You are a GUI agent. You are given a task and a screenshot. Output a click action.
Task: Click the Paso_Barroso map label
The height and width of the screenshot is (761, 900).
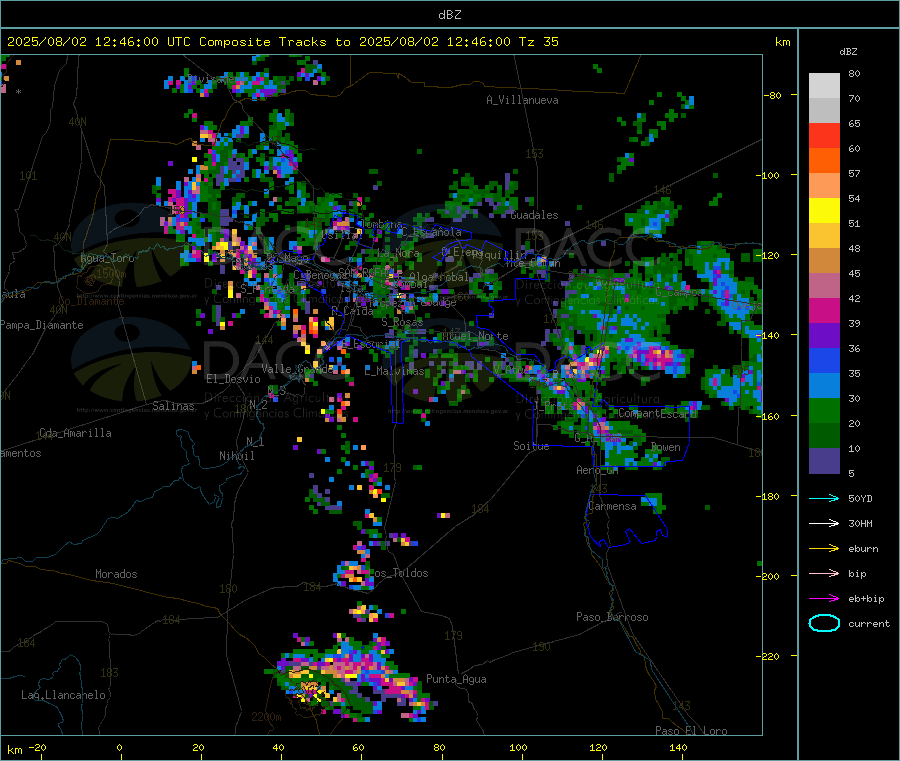612,617
